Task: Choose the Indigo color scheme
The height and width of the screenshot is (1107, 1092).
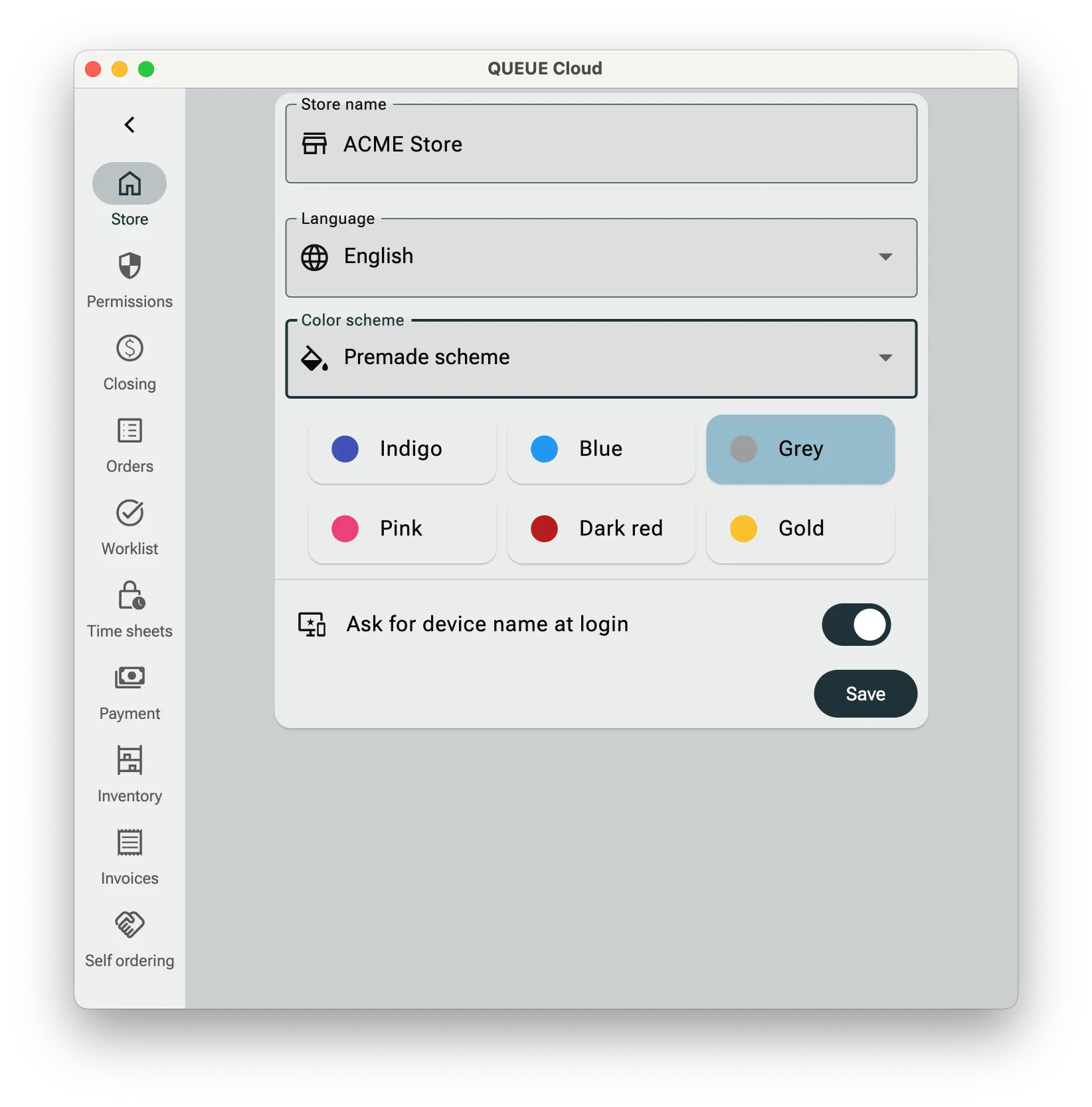Action: 402,449
